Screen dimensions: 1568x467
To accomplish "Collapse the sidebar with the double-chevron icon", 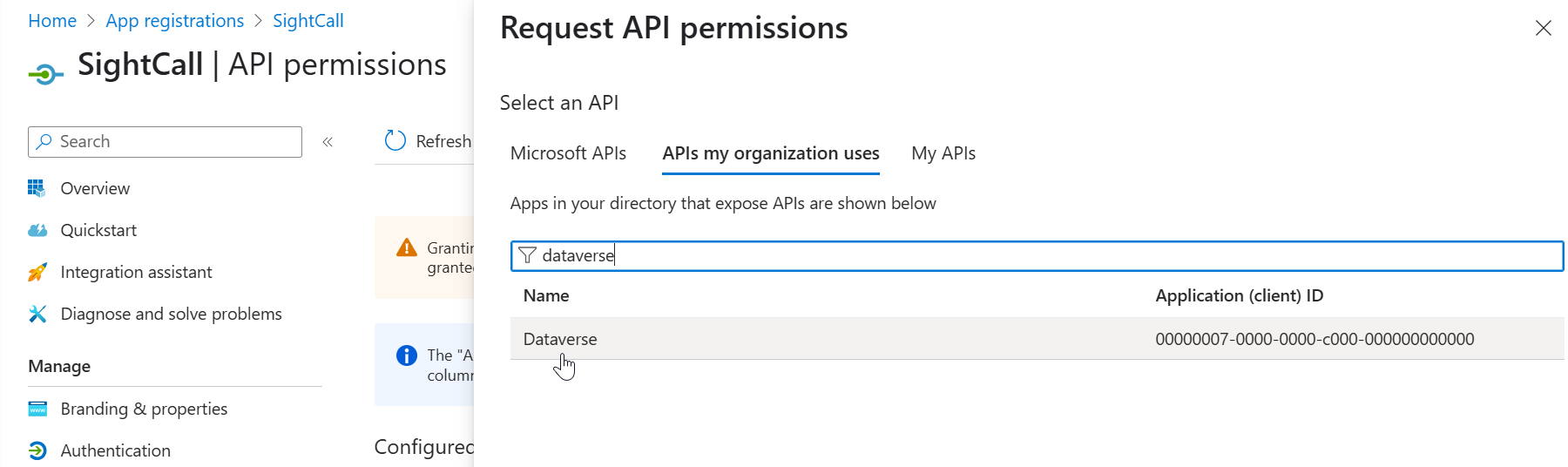I will (328, 142).
